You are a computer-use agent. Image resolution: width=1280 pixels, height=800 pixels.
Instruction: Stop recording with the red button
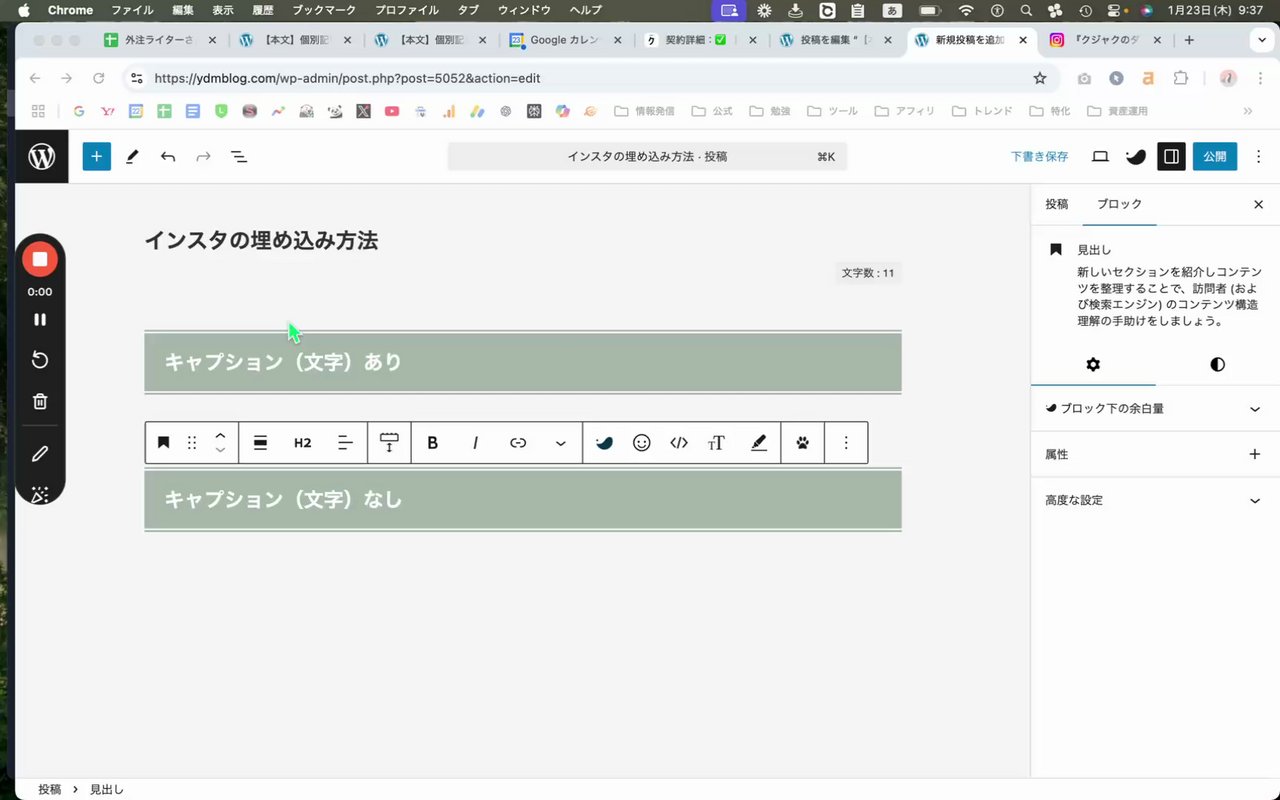(x=40, y=259)
